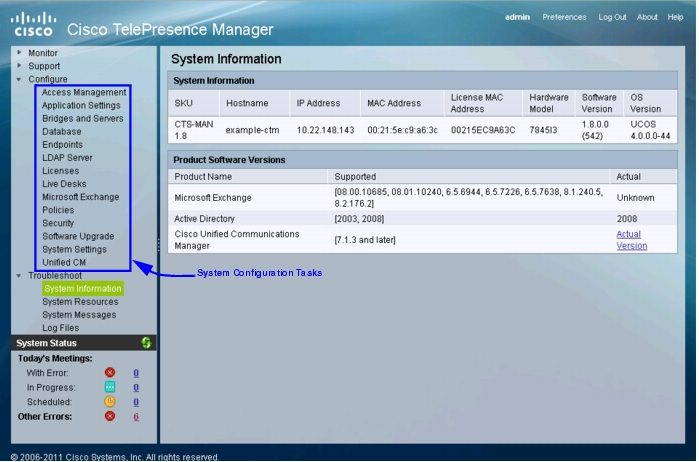Click the sidebar splitter handle
The width and height of the screenshot is (699, 462).
point(158,244)
